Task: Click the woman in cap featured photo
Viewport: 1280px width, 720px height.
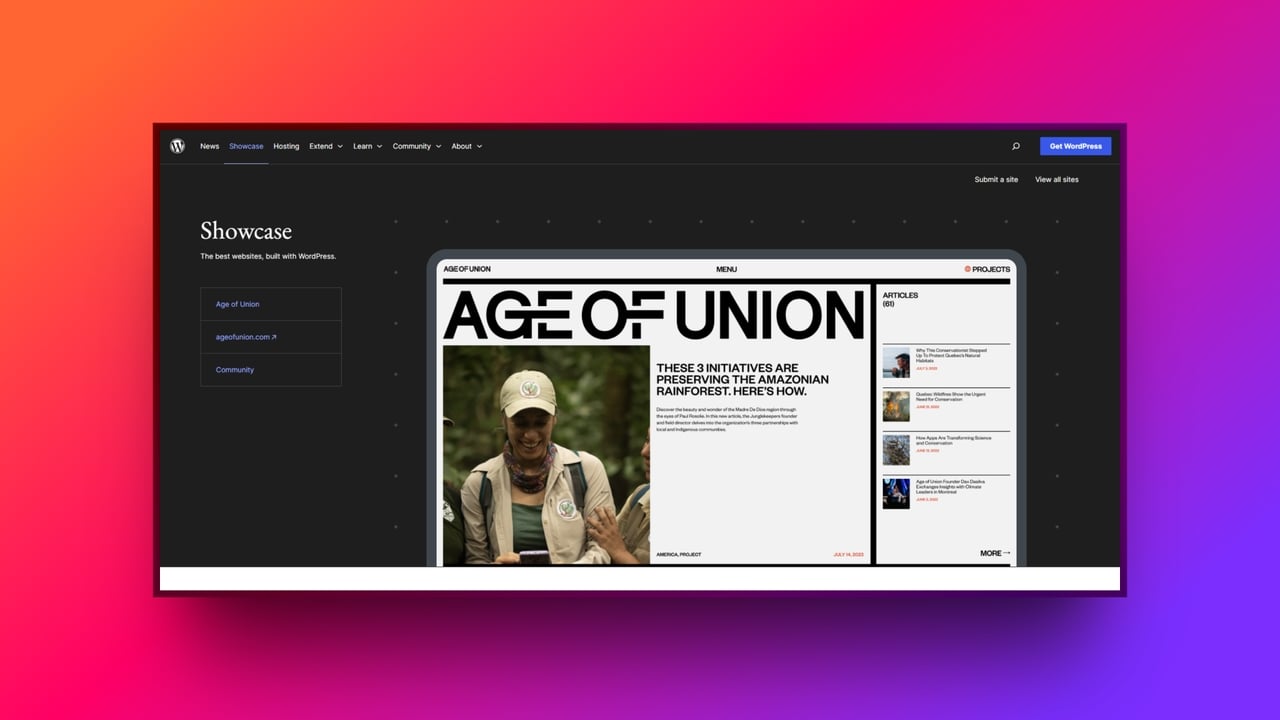Action: [x=546, y=455]
